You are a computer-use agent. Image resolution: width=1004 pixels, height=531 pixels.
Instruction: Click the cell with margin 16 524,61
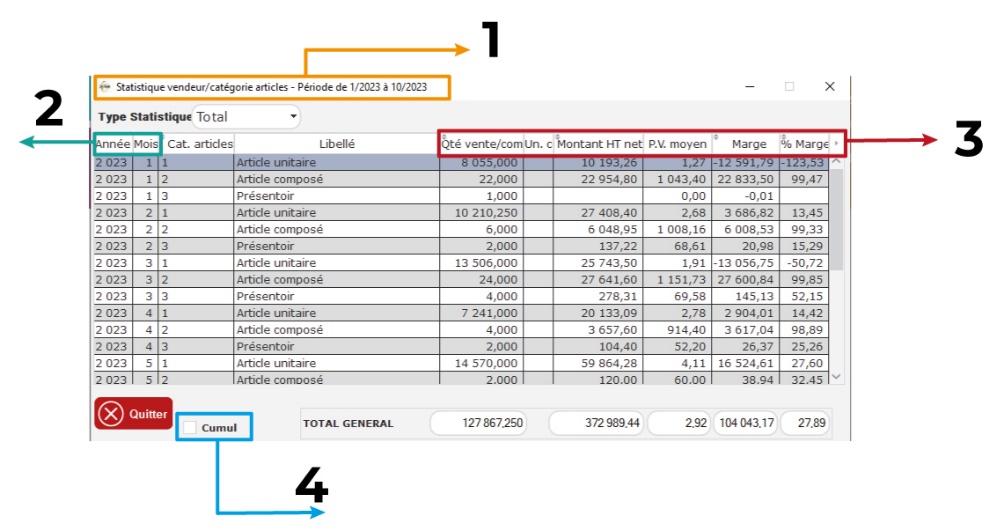point(746,363)
